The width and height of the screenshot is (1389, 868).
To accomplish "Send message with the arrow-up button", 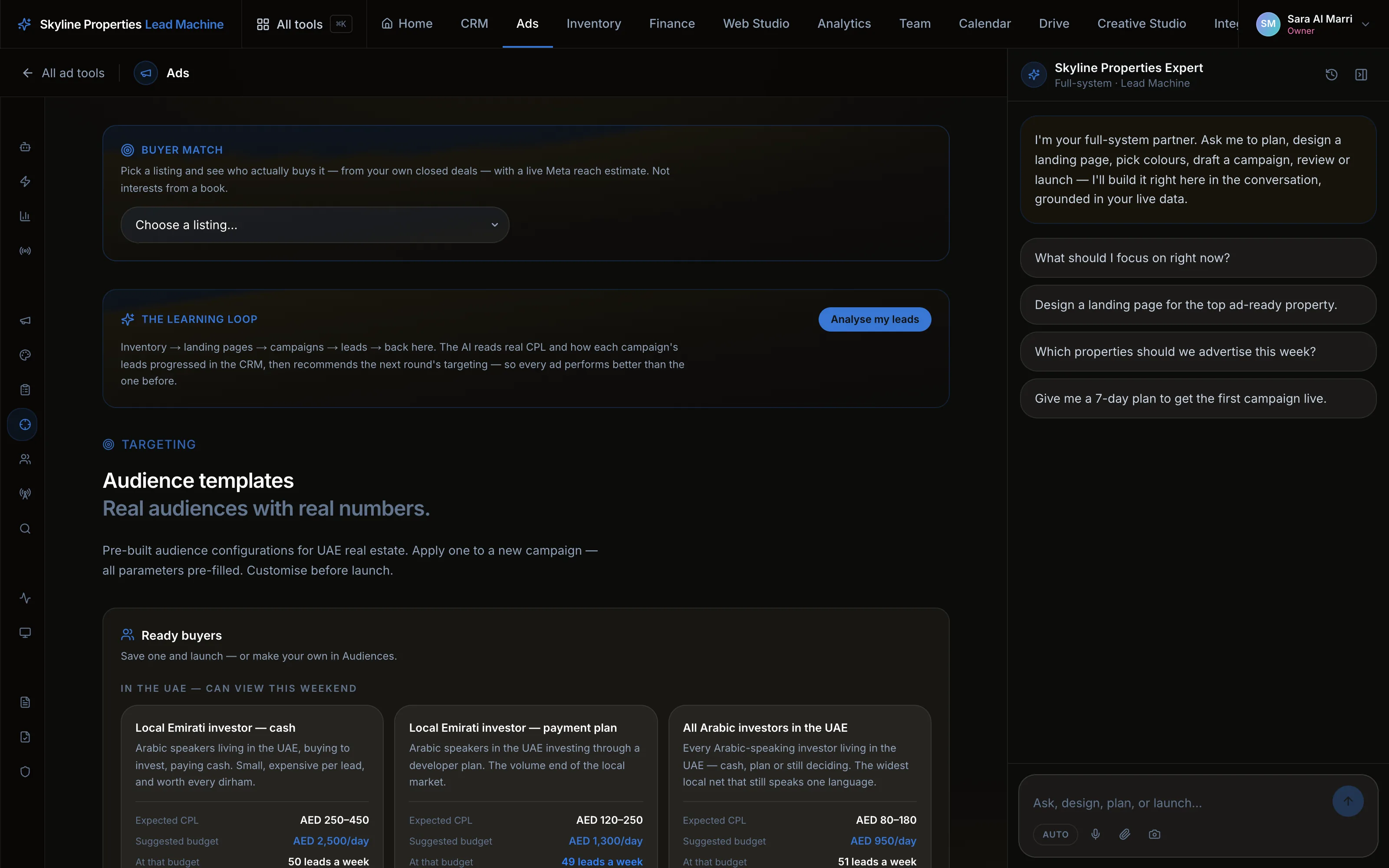I will tap(1348, 801).
